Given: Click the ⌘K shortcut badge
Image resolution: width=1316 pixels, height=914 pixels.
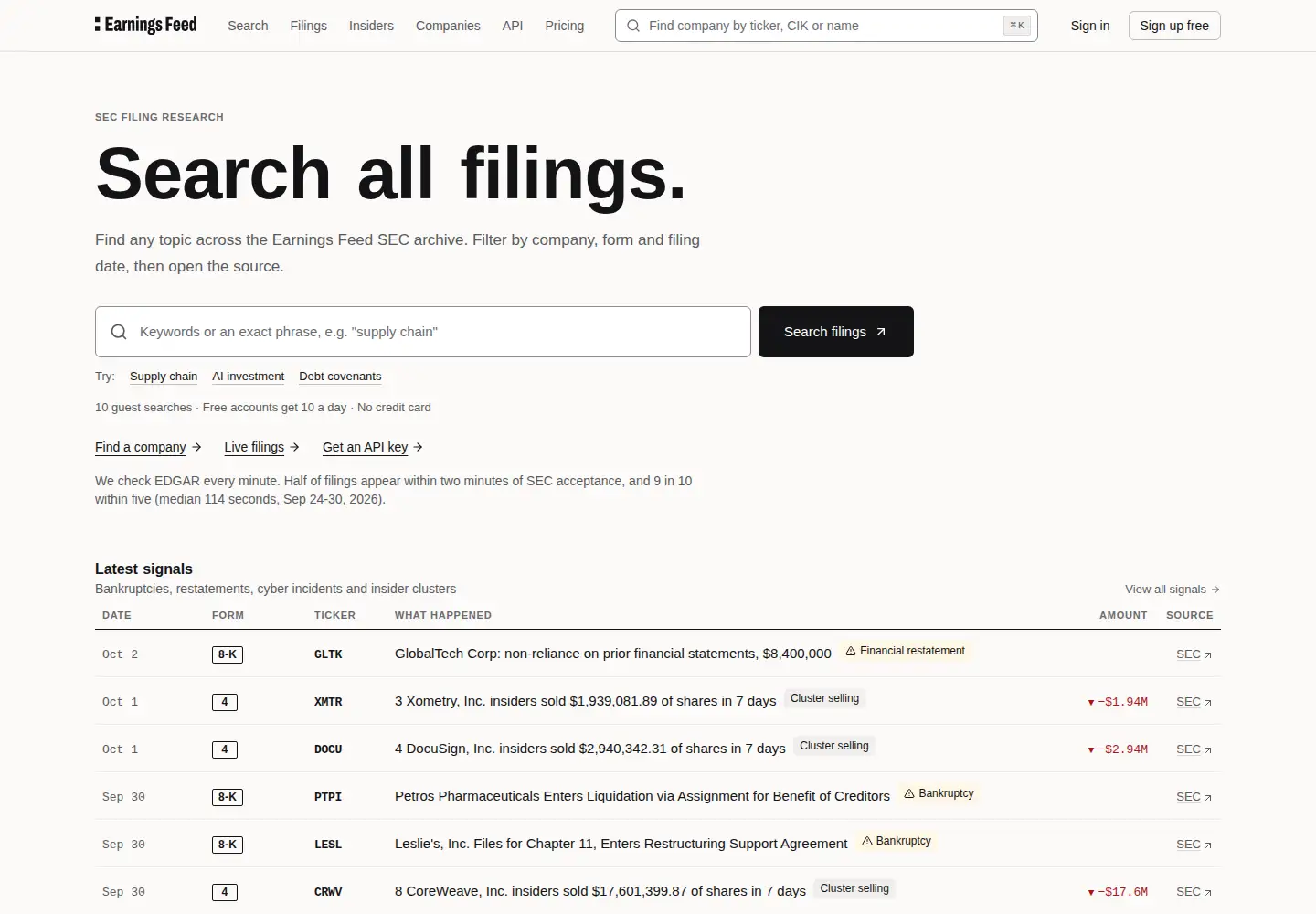Looking at the screenshot, I should tap(1016, 26).
